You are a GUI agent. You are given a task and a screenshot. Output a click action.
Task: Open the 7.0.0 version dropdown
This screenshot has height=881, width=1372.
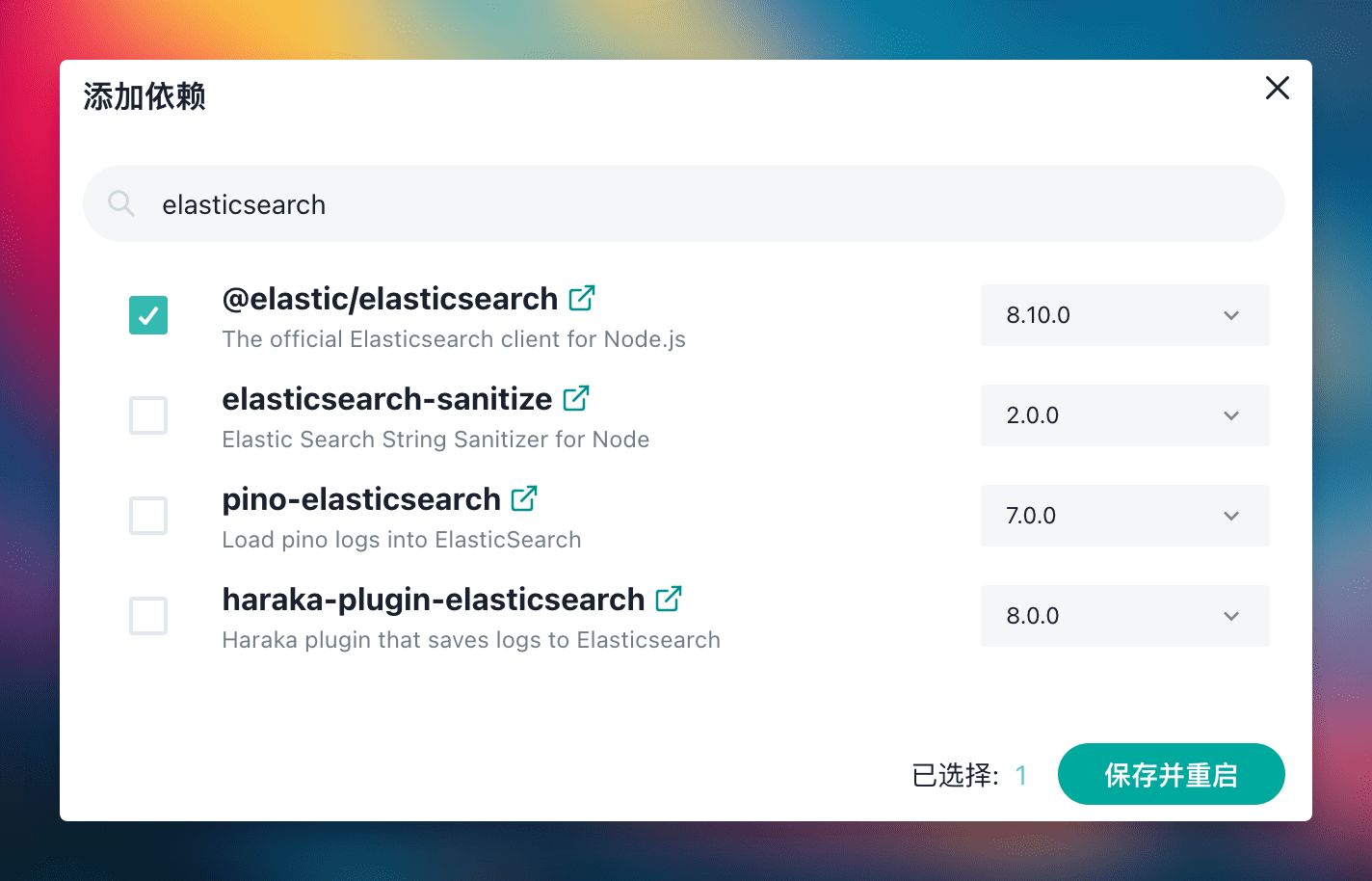(1124, 516)
